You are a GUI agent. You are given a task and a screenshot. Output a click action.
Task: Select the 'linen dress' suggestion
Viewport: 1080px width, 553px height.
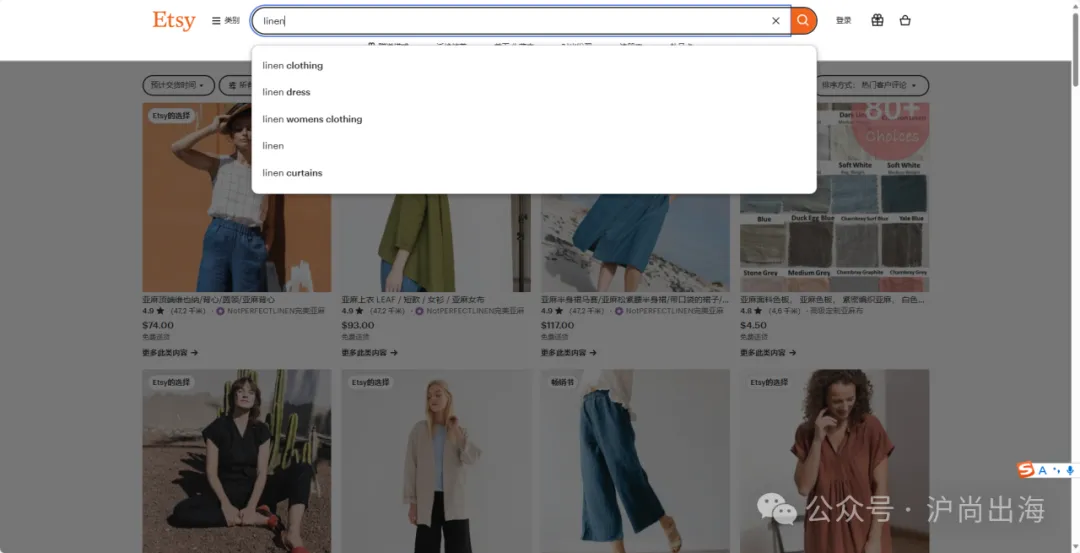point(534,92)
